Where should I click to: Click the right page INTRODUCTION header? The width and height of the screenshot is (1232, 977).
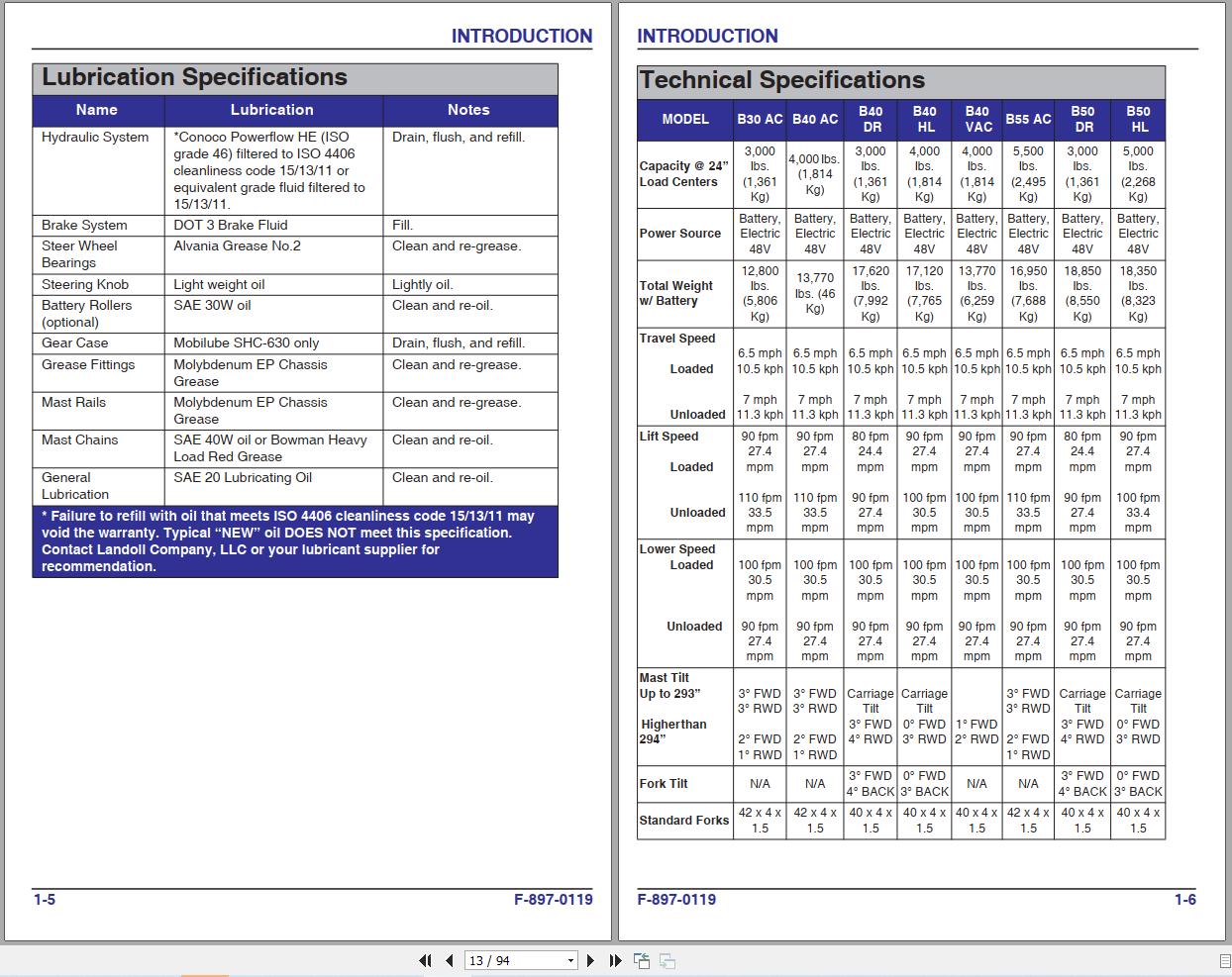[707, 36]
